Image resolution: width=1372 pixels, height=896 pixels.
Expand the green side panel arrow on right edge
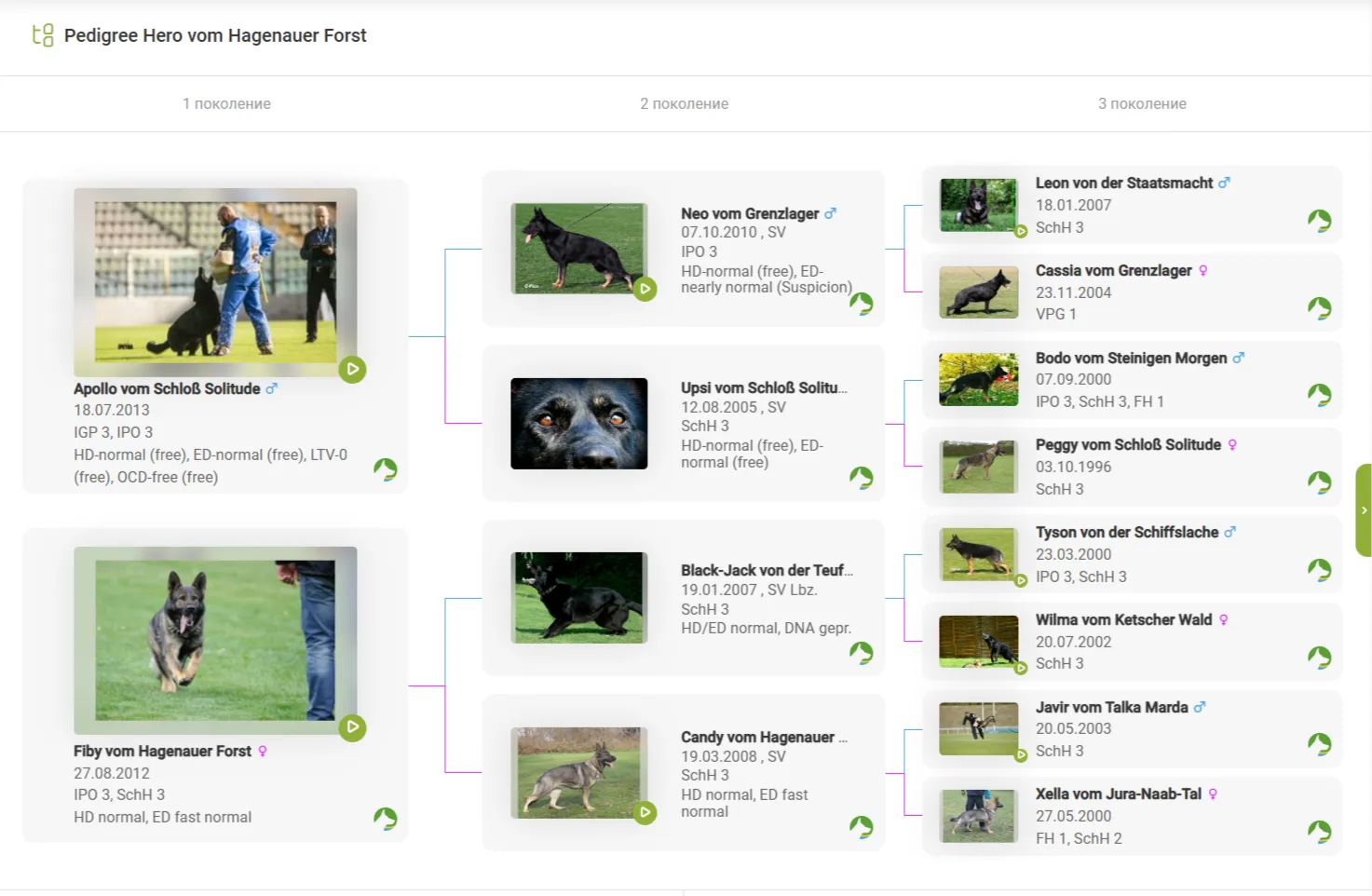click(x=1364, y=510)
